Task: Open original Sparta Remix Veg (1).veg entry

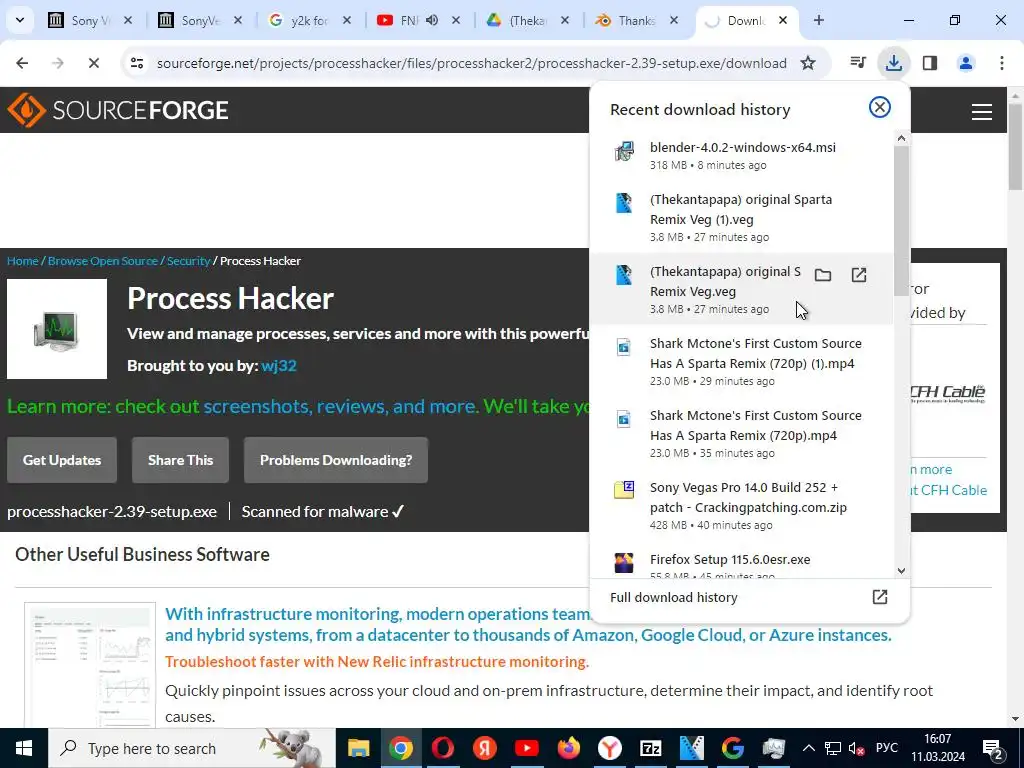Action: pyautogui.click(x=741, y=217)
